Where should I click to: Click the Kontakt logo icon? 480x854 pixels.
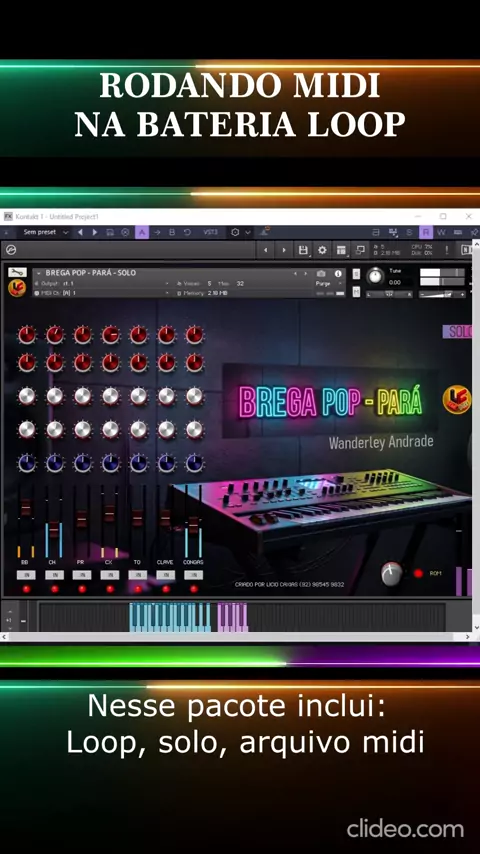(x=10, y=249)
